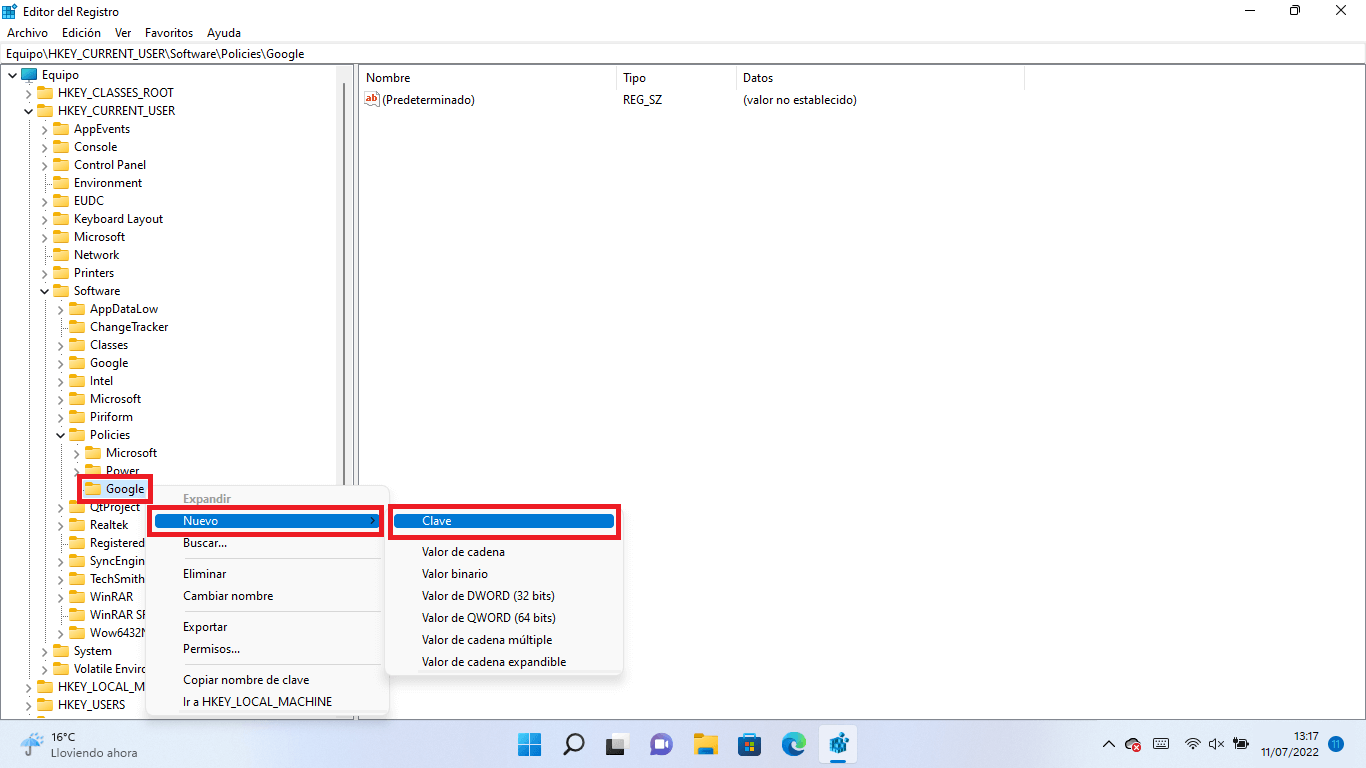Screen dimensions: 1366x768
Task: Select the Google key under Policies
Action: [x=125, y=489]
